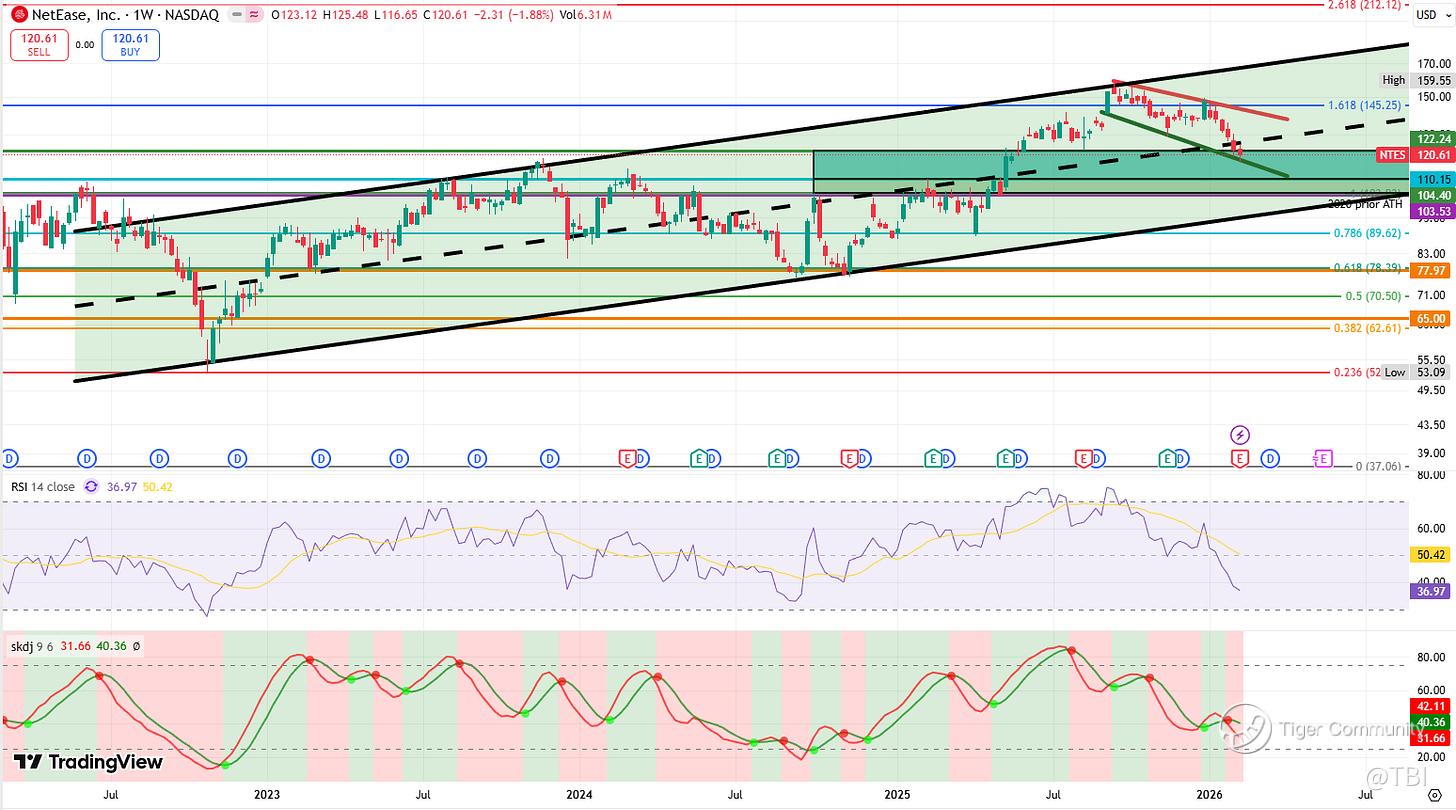Screen dimensions: 1456x810
Task: Click the NetEase red logo icon
Action: pos(19,15)
